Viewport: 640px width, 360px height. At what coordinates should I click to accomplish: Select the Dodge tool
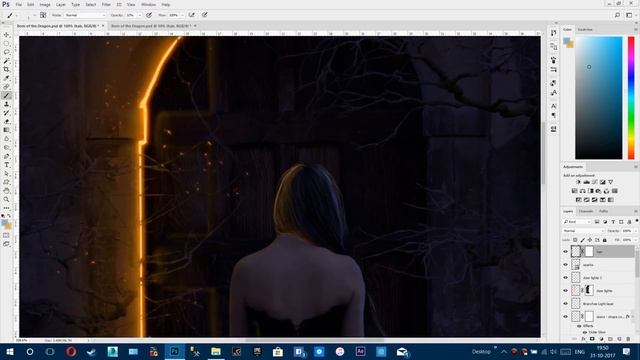(6, 147)
